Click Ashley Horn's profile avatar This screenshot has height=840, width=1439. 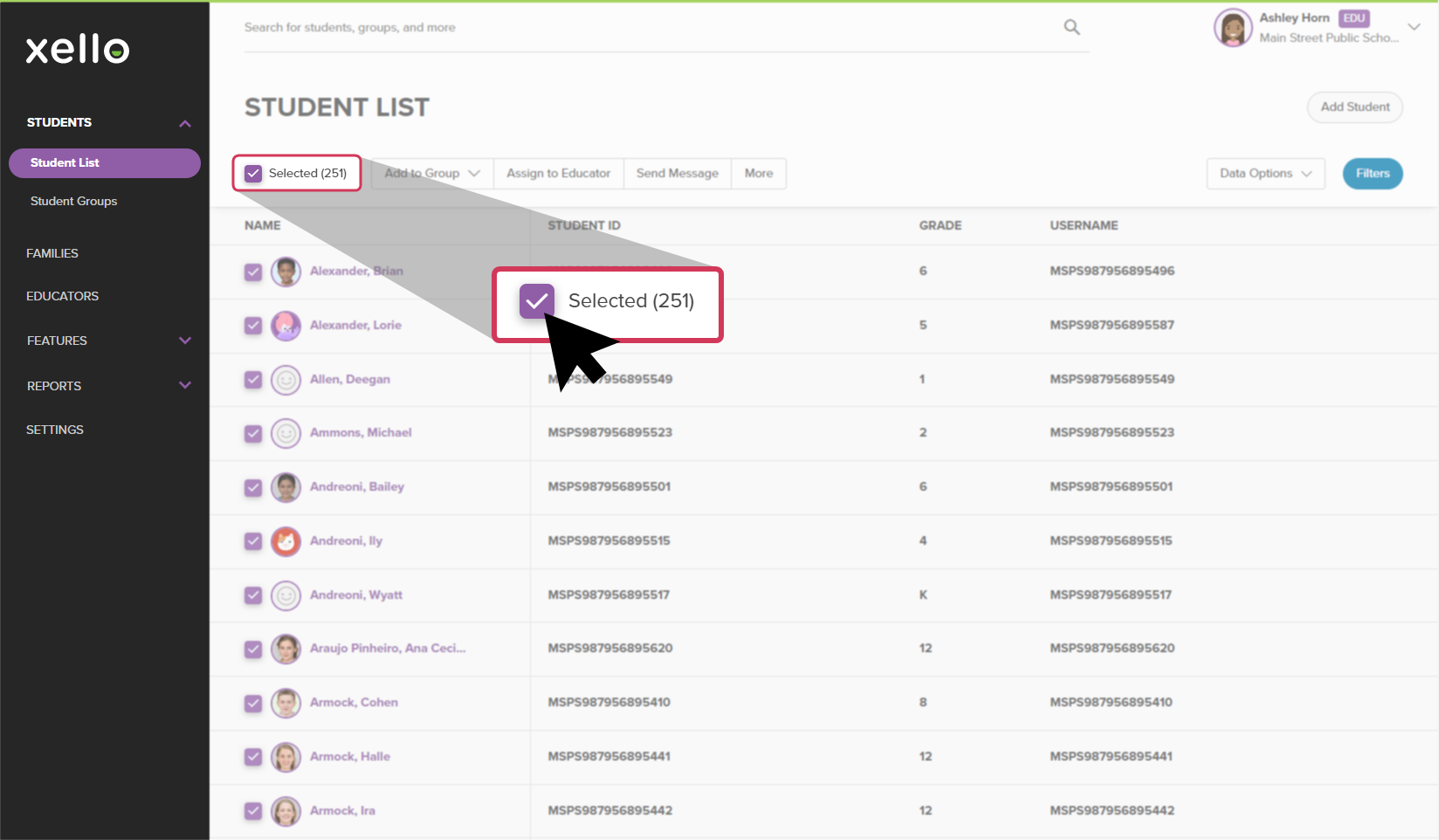click(x=1232, y=28)
